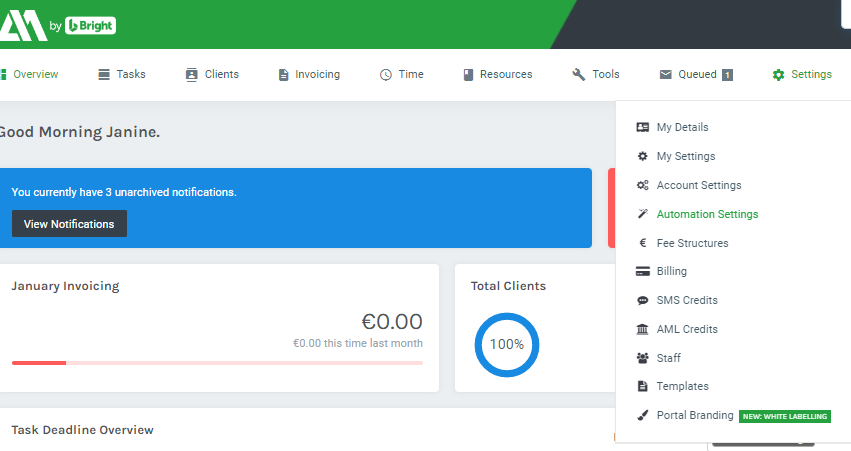851x451 pixels.
Task: Click the Billing credit card icon
Action: coord(643,271)
